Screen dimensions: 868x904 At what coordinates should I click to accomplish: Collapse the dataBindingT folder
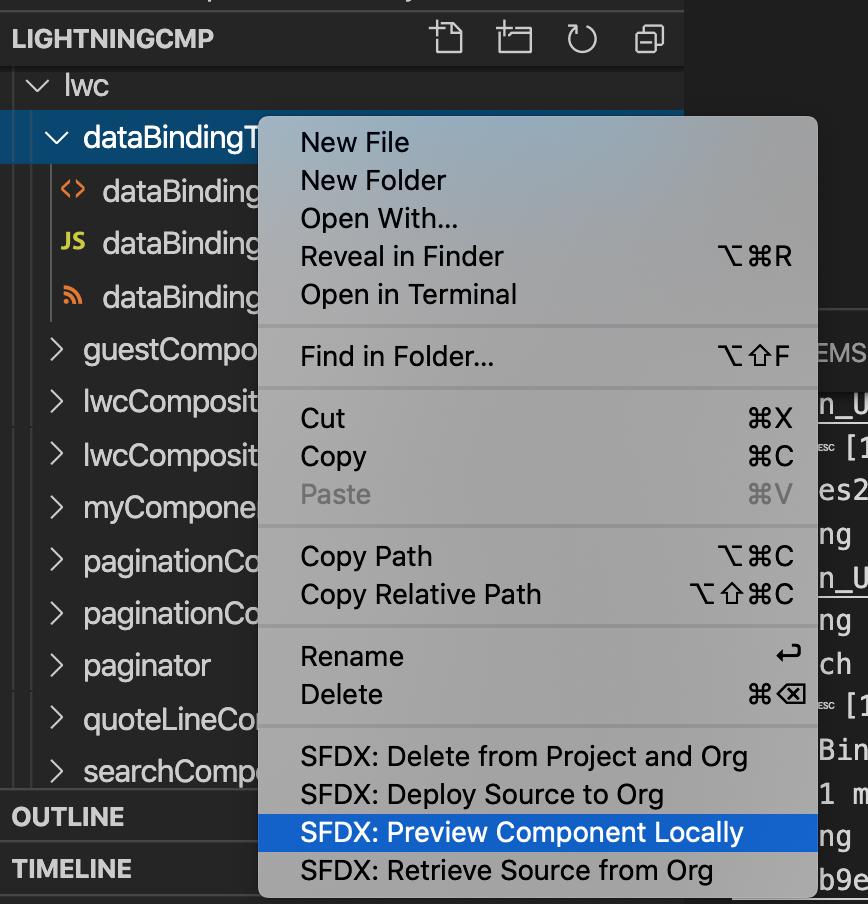click(x=56, y=138)
